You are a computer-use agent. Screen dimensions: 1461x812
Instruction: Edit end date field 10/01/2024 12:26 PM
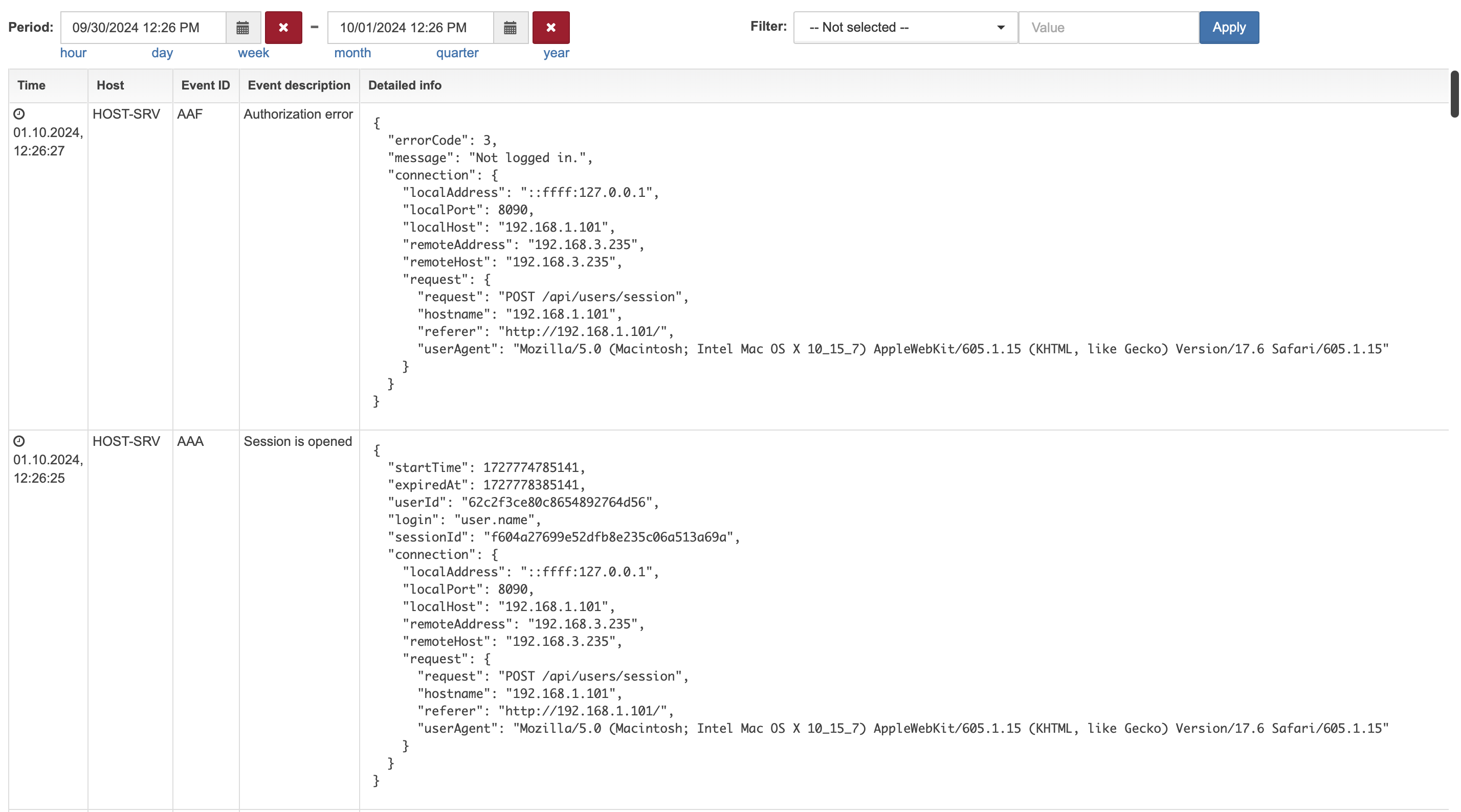tap(411, 27)
